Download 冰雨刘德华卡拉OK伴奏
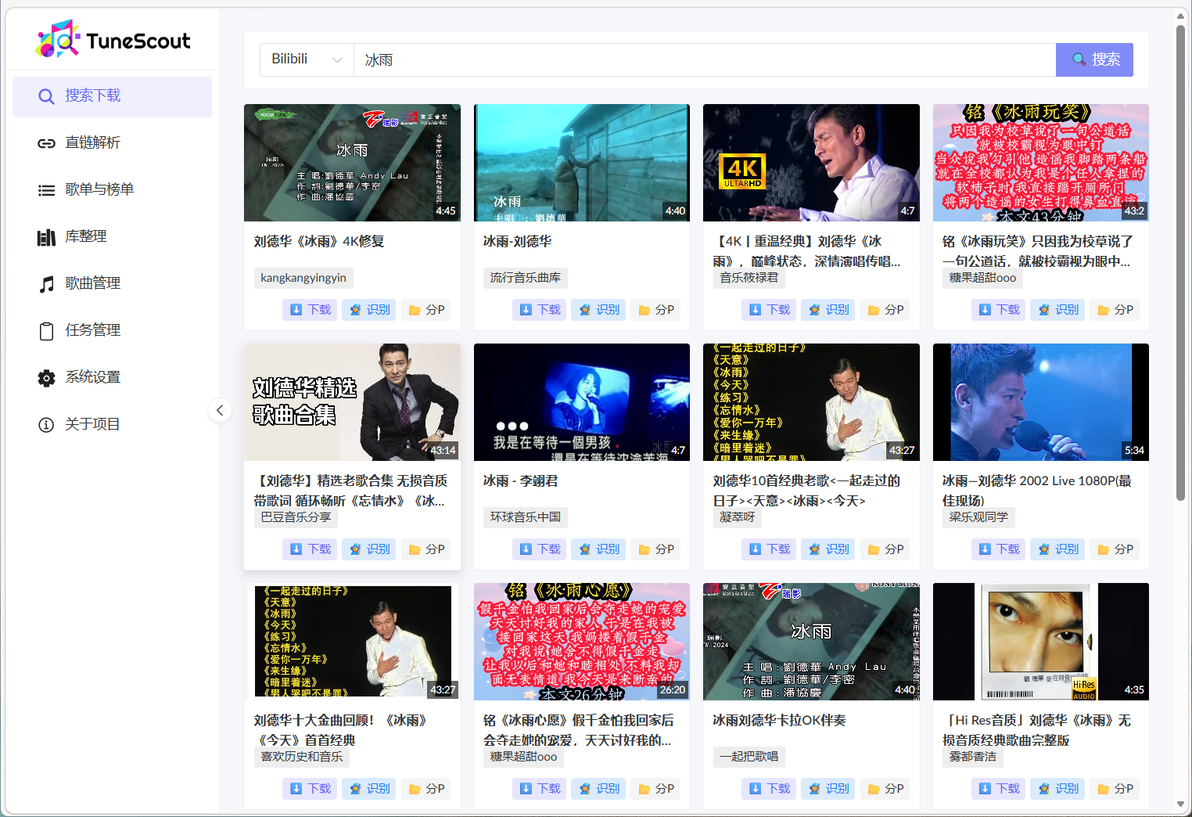Image resolution: width=1192 pixels, height=817 pixels. 769,788
